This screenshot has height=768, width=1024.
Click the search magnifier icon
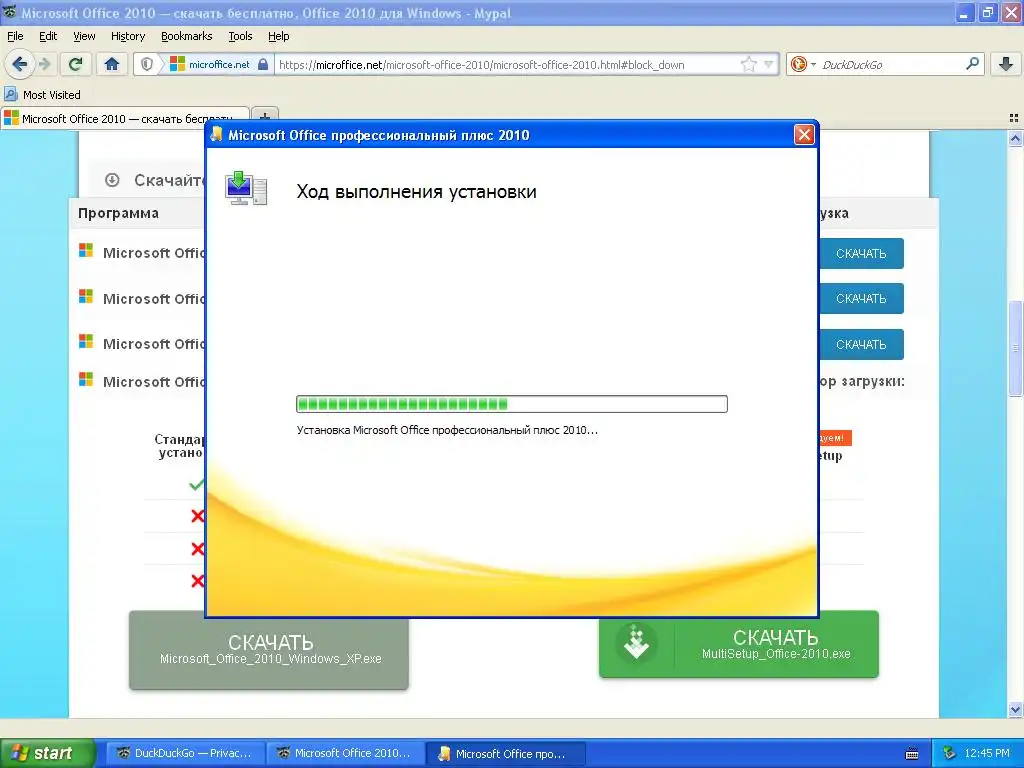click(972, 64)
